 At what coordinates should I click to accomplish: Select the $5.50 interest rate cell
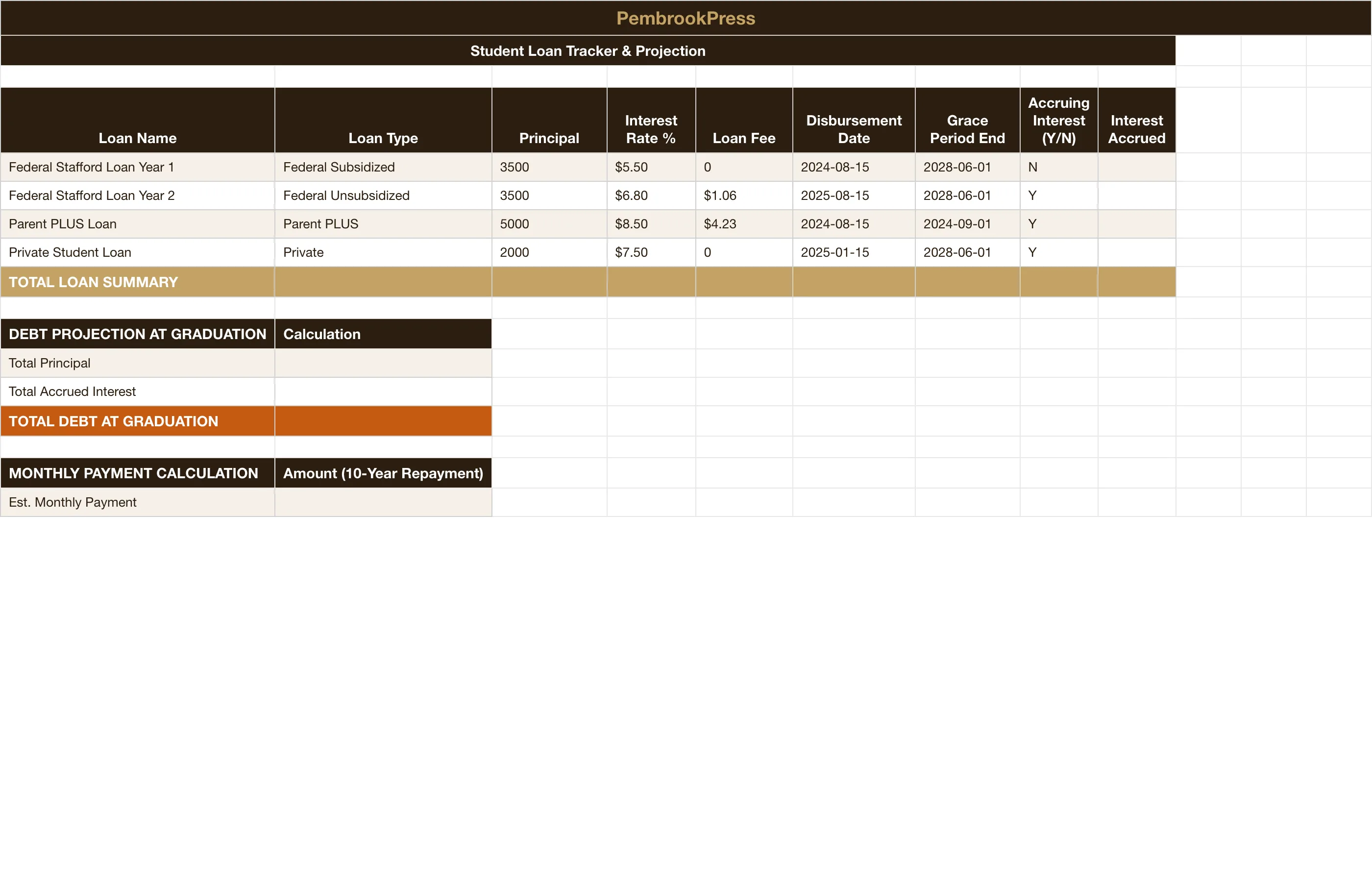click(x=651, y=167)
